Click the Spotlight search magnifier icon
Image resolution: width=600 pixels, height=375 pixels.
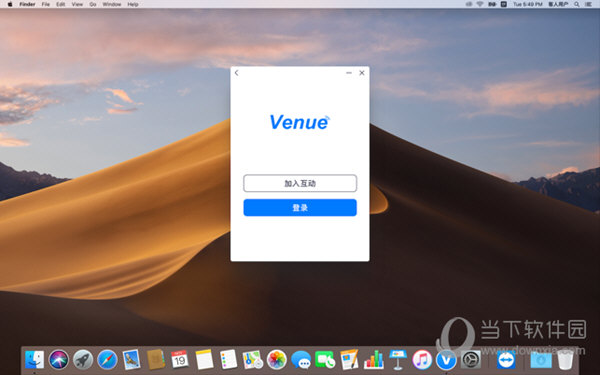click(x=577, y=4)
